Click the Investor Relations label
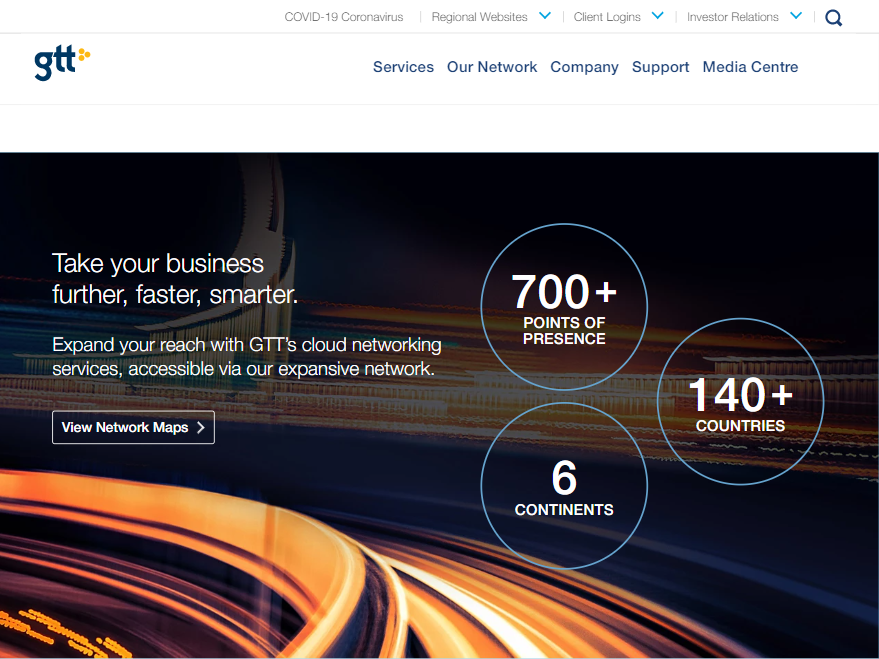 (733, 17)
